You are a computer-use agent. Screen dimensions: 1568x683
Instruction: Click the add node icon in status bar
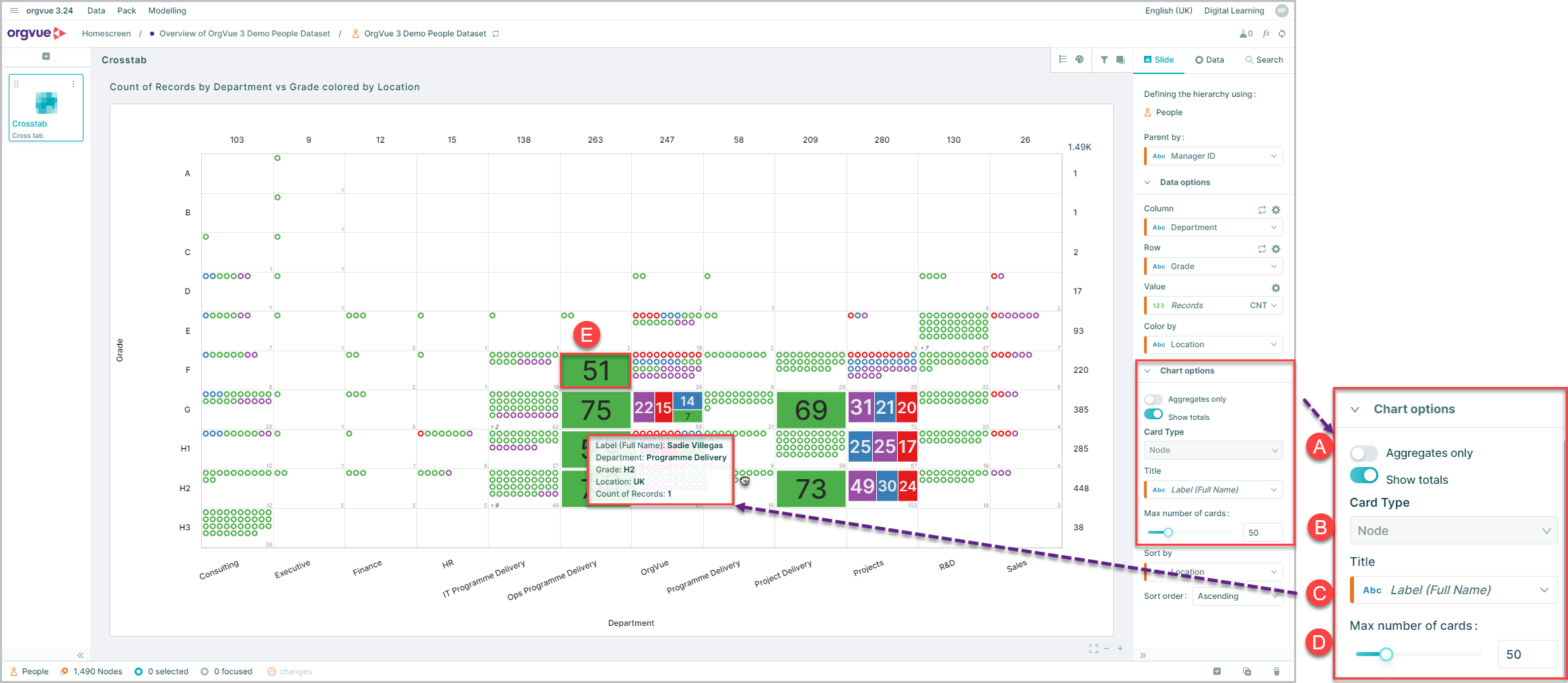point(1217,672)
